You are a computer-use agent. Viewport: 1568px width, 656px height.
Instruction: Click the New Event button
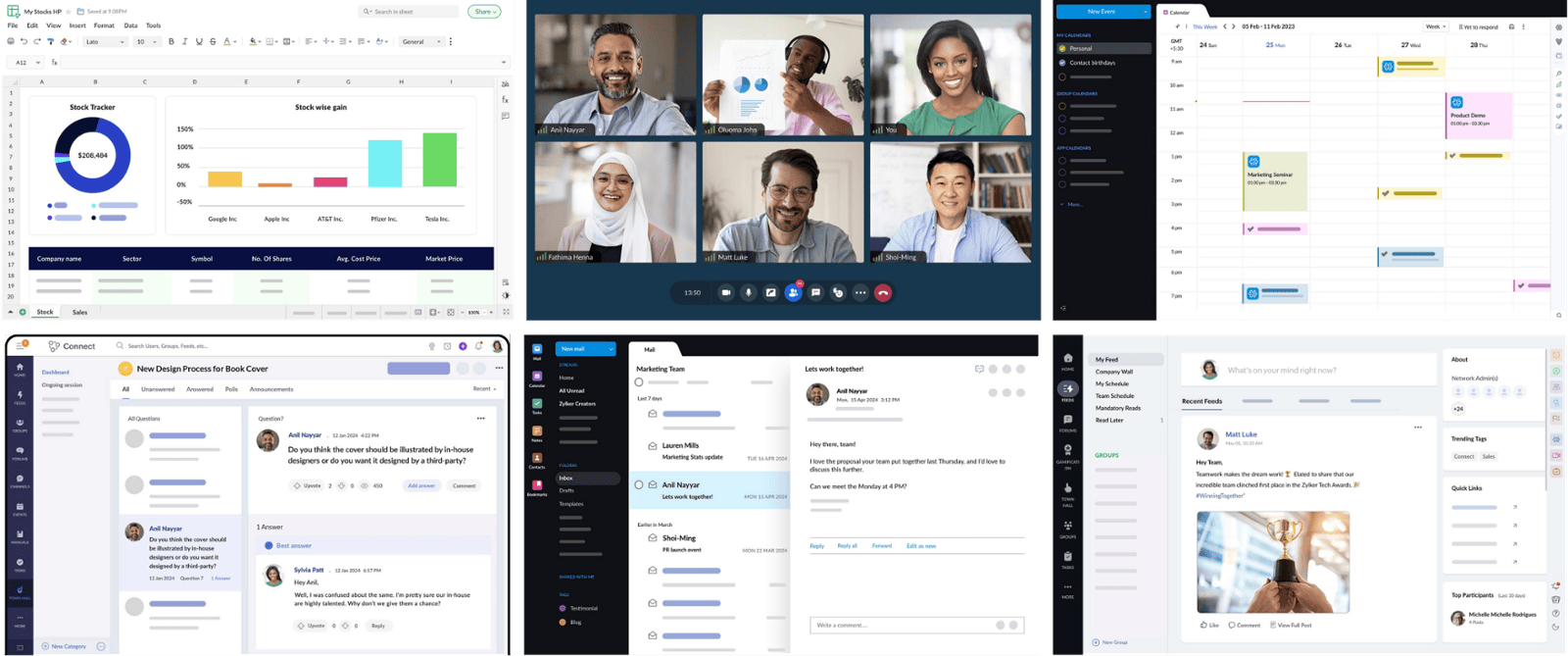coord(1102,12)
